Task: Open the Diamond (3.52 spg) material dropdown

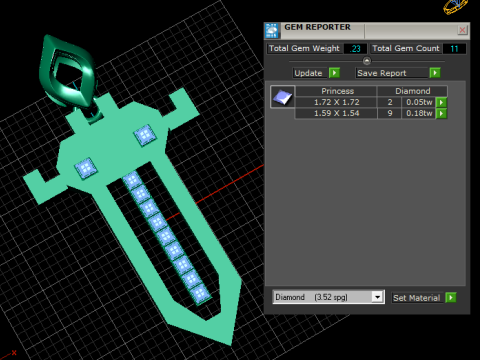Action: pos(328,297)
